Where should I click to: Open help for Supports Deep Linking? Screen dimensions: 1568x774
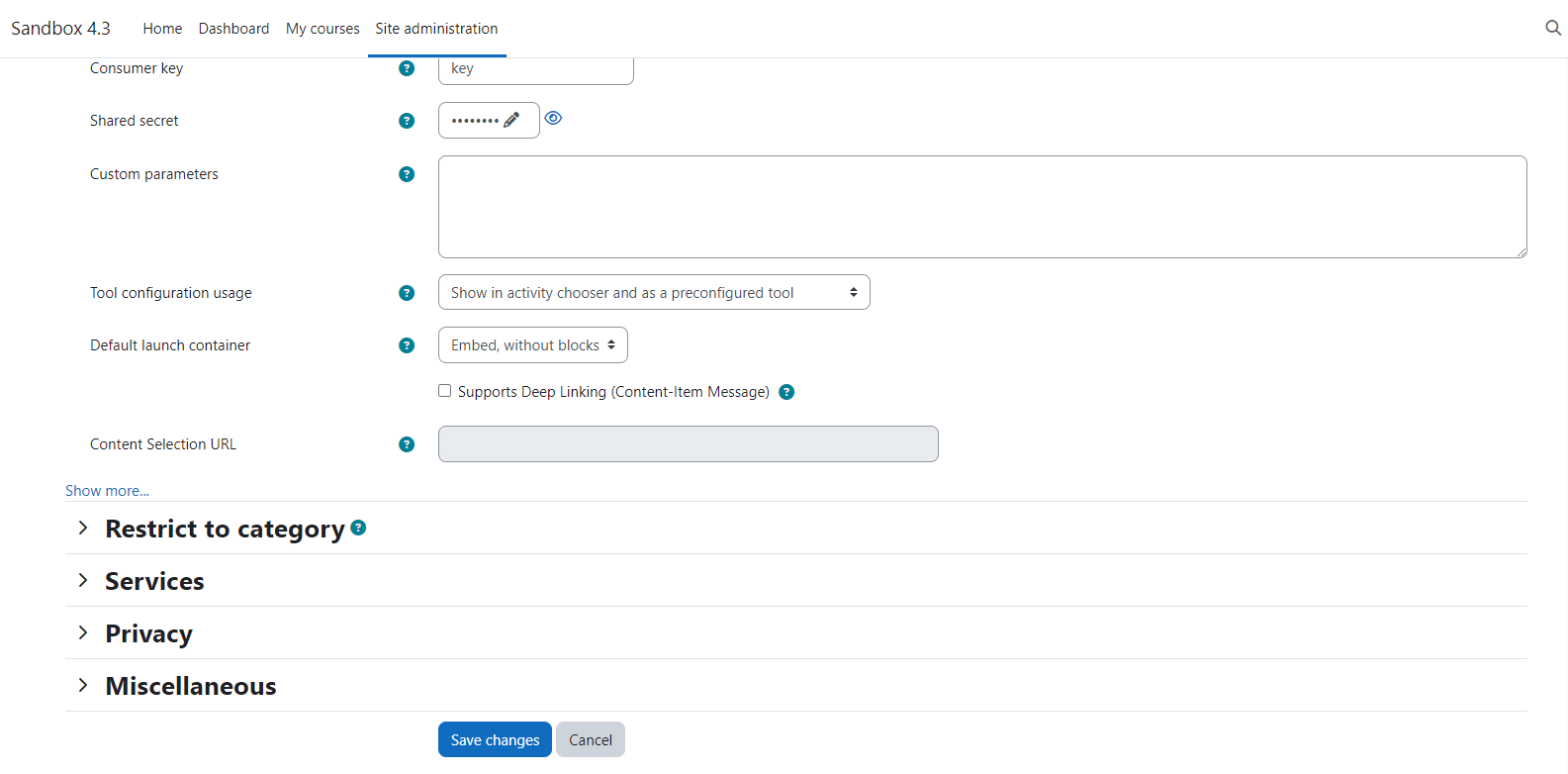pyautogui.click(x=786, y=392)
